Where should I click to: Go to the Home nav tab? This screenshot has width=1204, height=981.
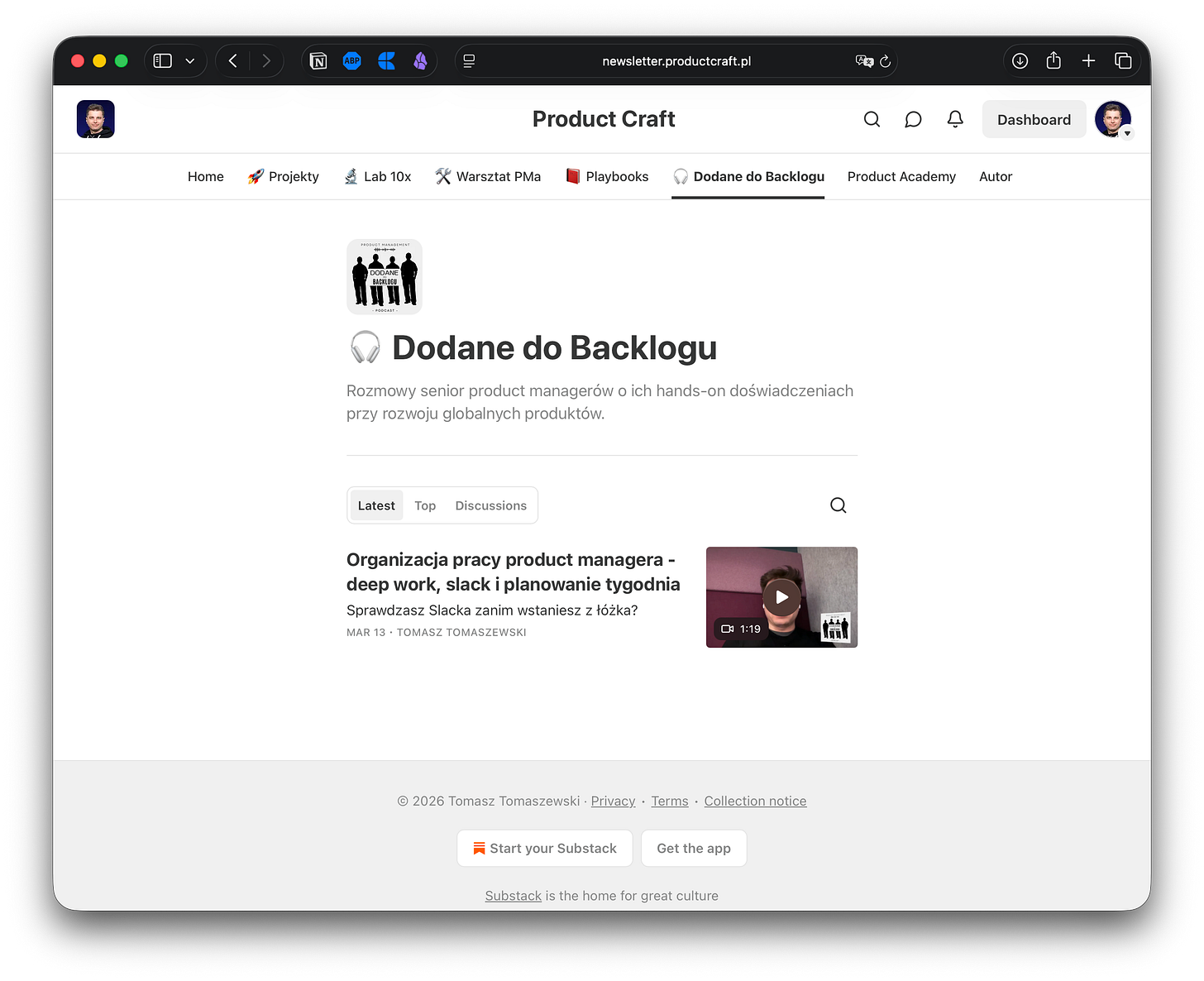206,176
